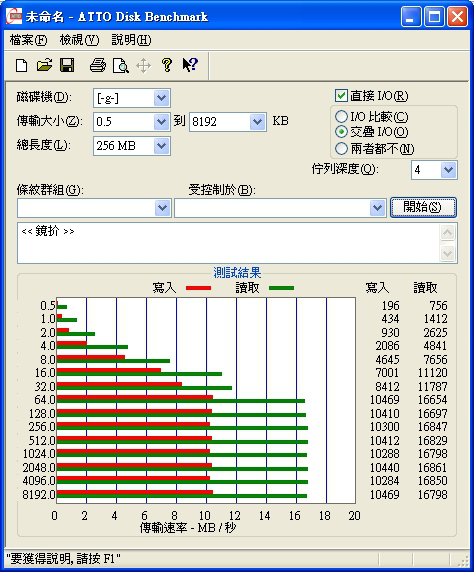
Task: Click the write value 4645
Action: 388,359
